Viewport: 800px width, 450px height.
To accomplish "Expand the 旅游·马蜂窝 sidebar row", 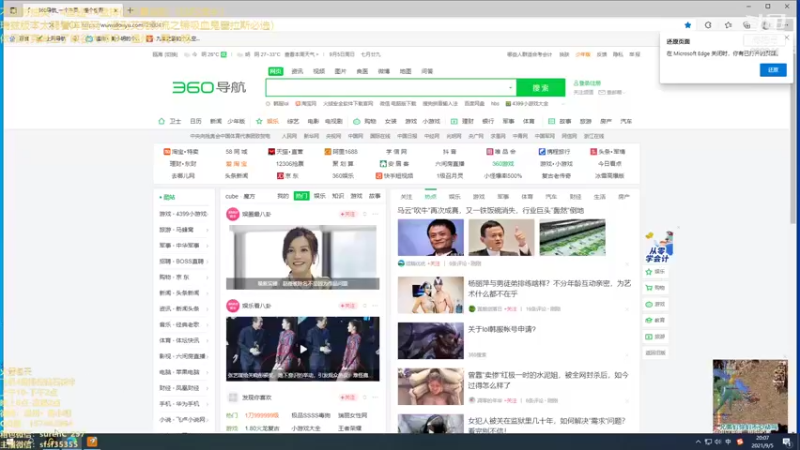I will (x=184, y=230).
